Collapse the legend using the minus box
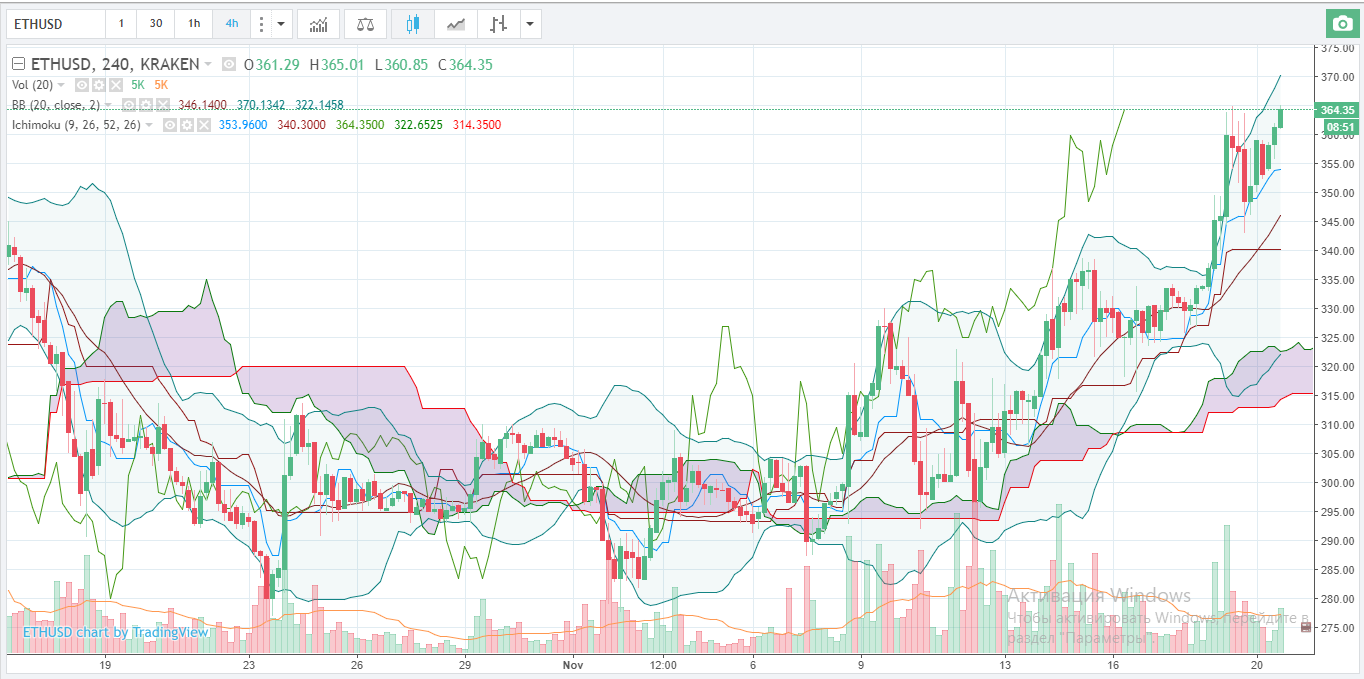This screenshot has width=1364, height=679. pyautogui.click(x=18, y=65)
